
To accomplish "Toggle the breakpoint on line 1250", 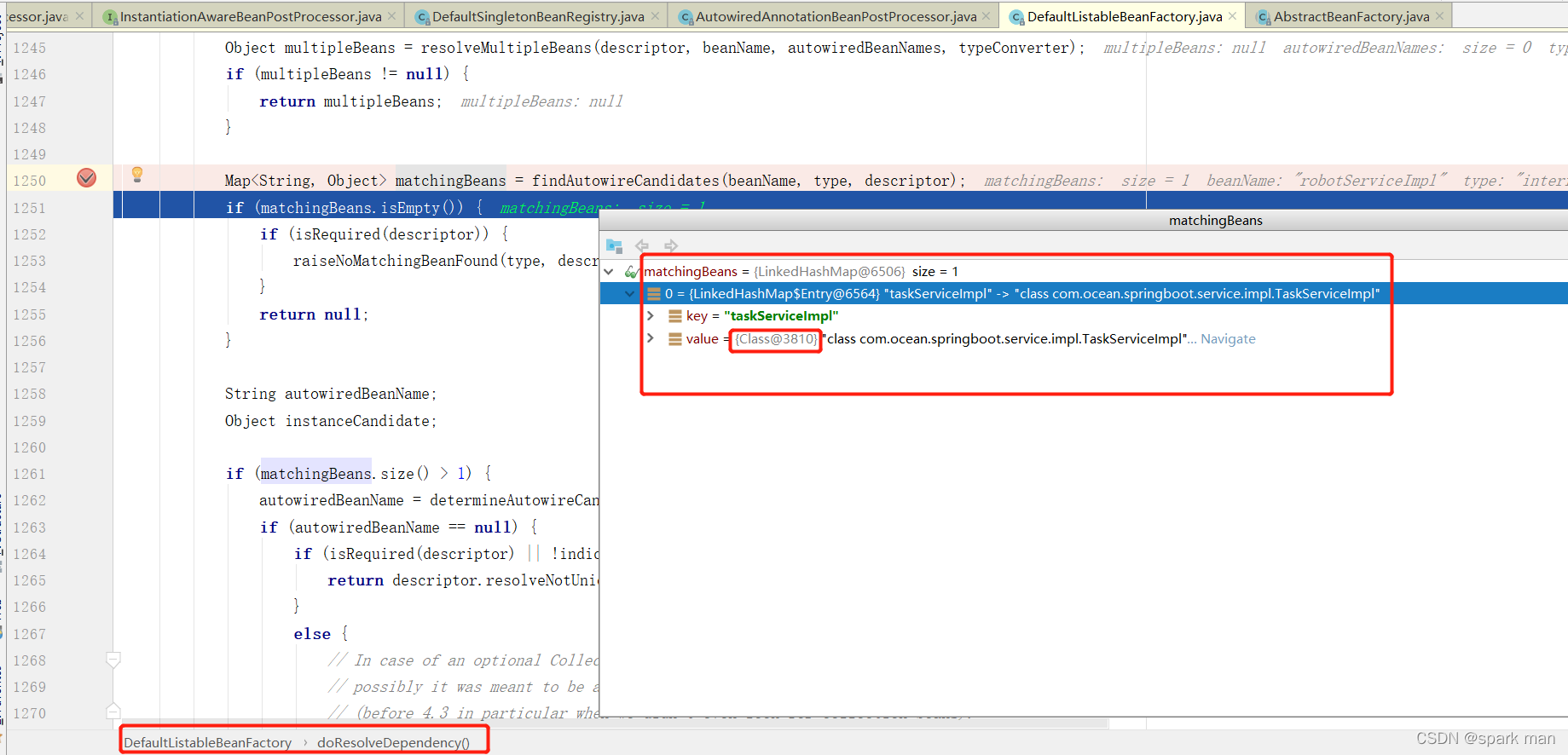I will point(87,178).
